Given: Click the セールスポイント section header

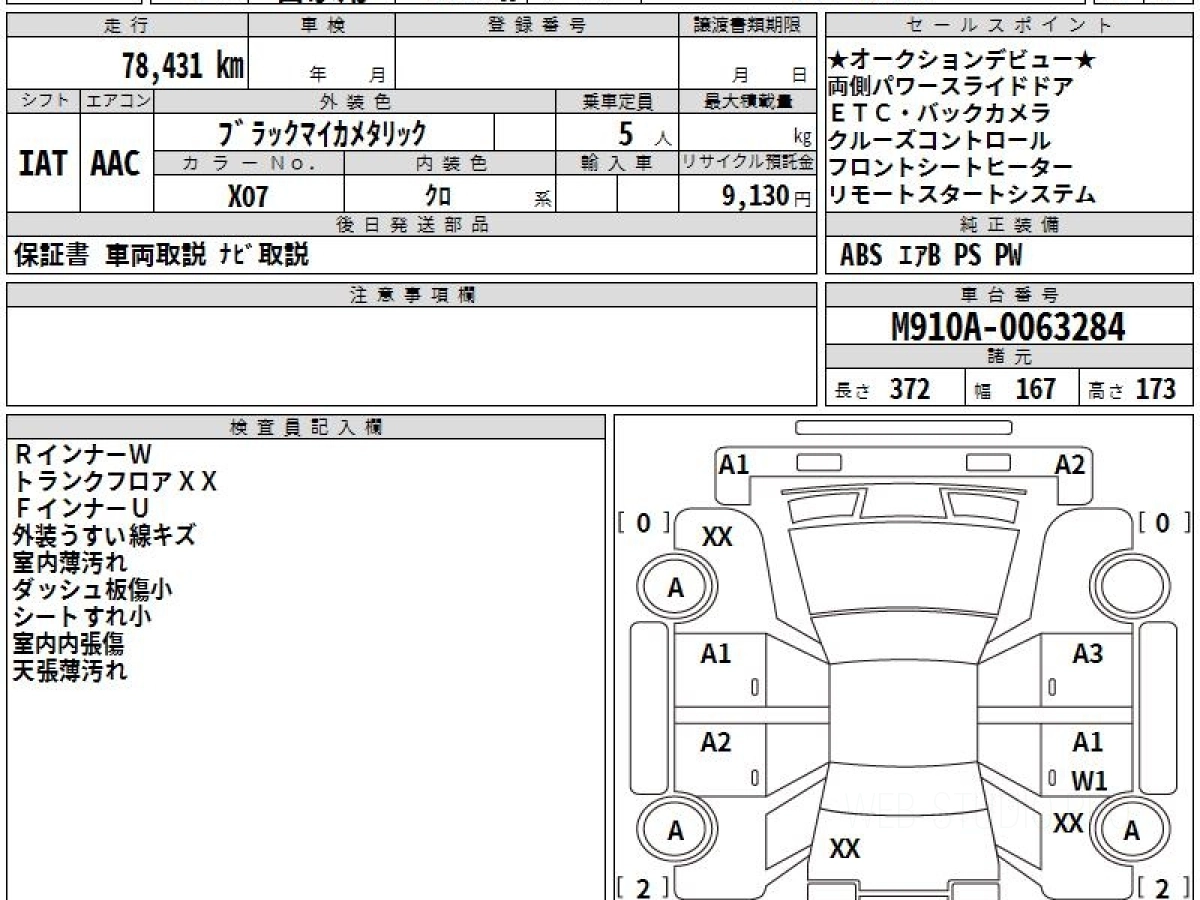Looking at the screenshot, I should 1009,26.
